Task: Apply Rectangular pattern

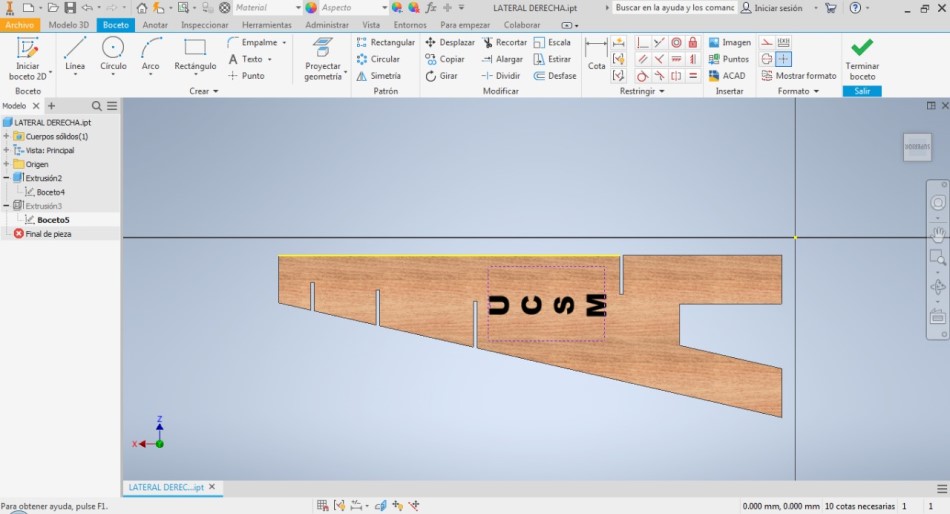Action: (385, 42)
